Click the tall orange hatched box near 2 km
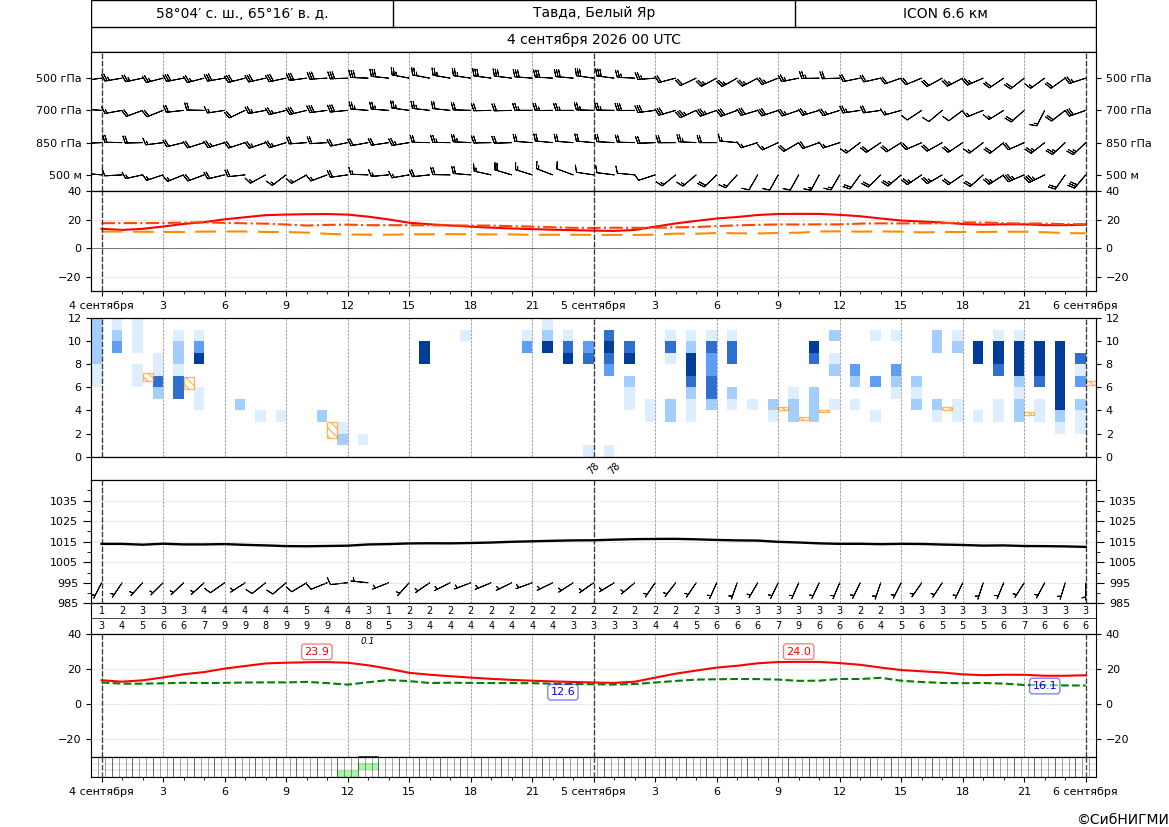 point(333,430)
